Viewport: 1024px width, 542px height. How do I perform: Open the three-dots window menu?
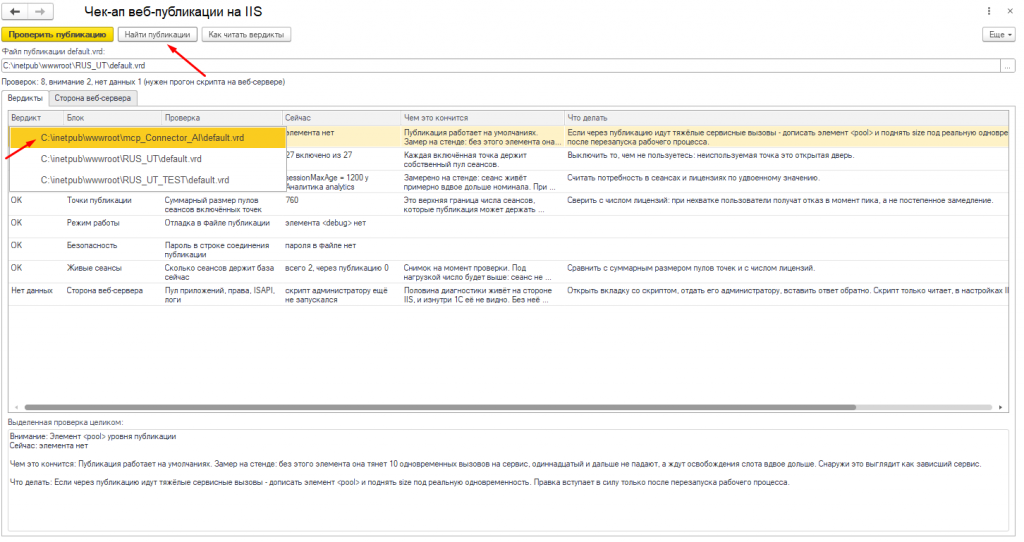pyautogui.click(x=989, y=11)
